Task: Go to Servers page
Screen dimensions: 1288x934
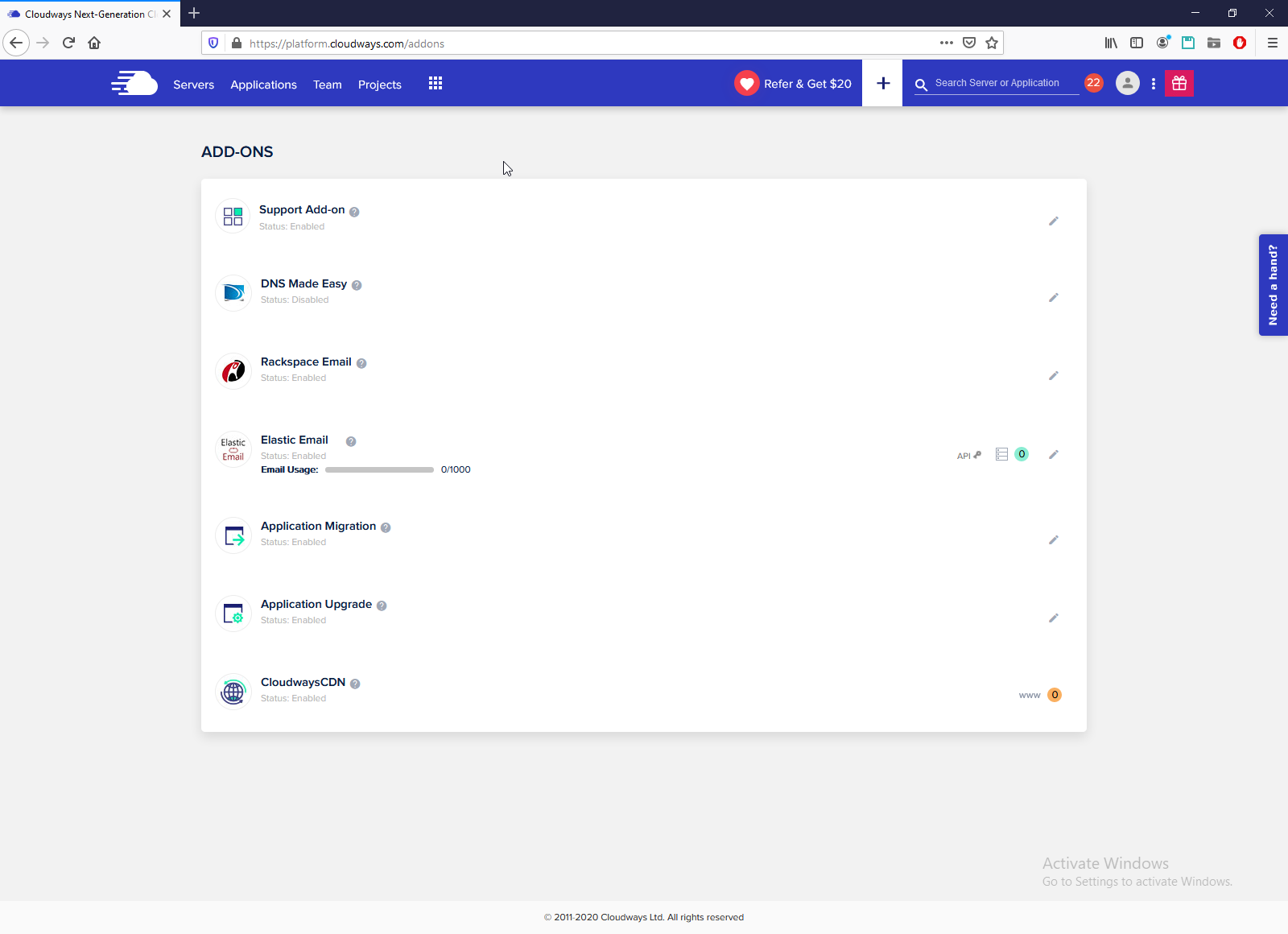Action: (194, 85)
